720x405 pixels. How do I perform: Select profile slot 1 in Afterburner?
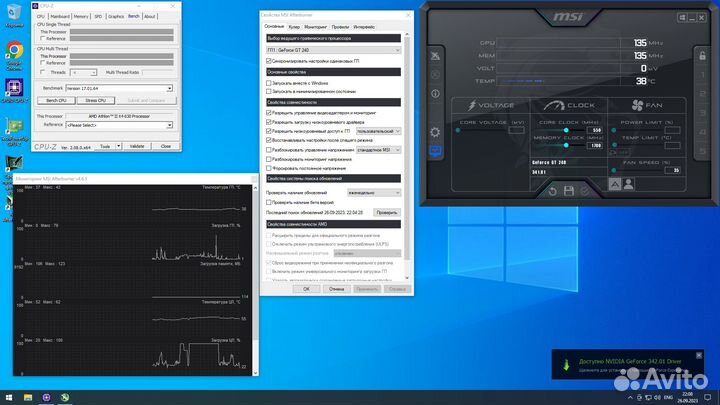702,75
